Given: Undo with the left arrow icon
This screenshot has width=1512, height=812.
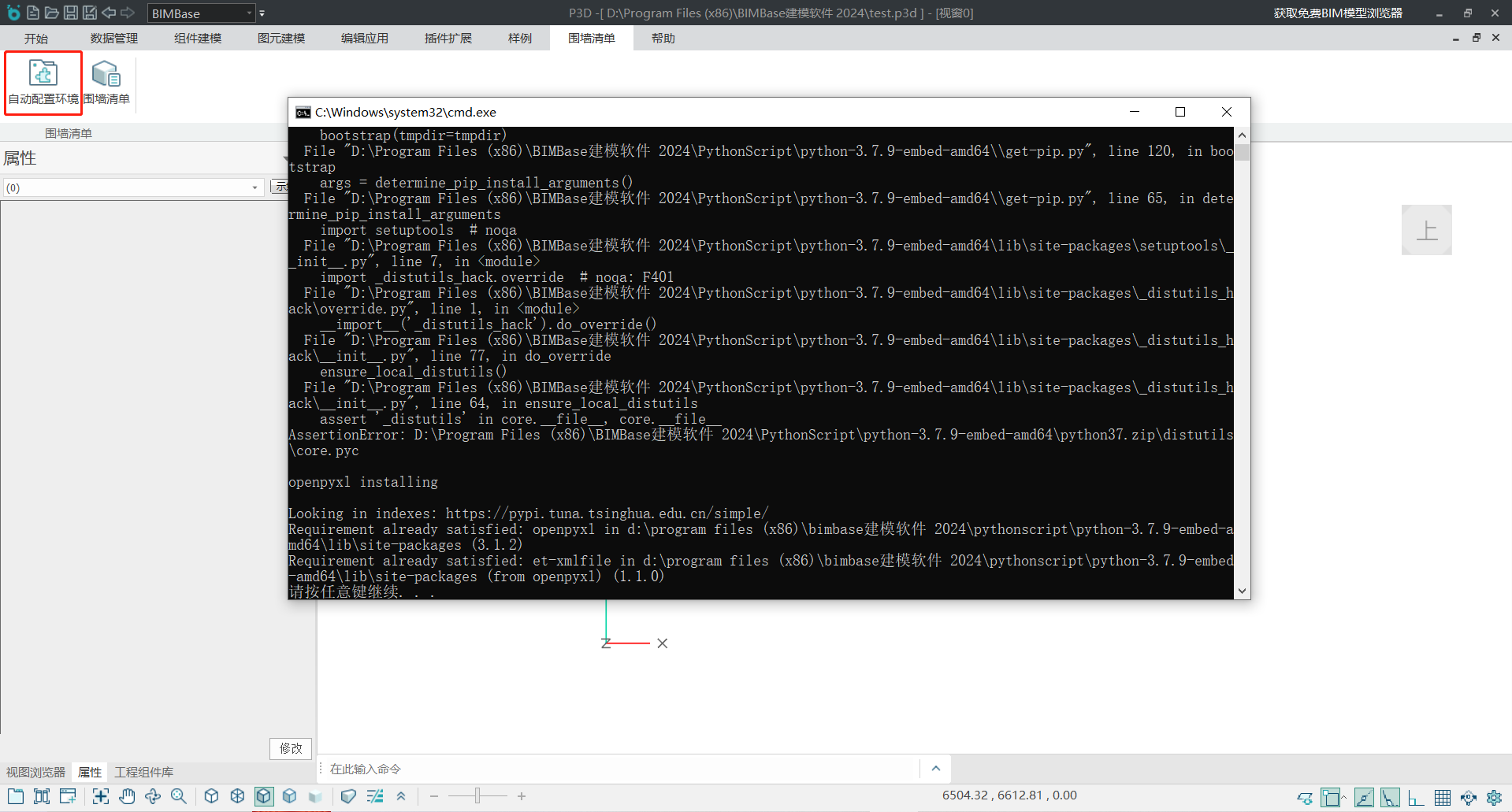Looking at the screenshot, I should coord(109,13).
